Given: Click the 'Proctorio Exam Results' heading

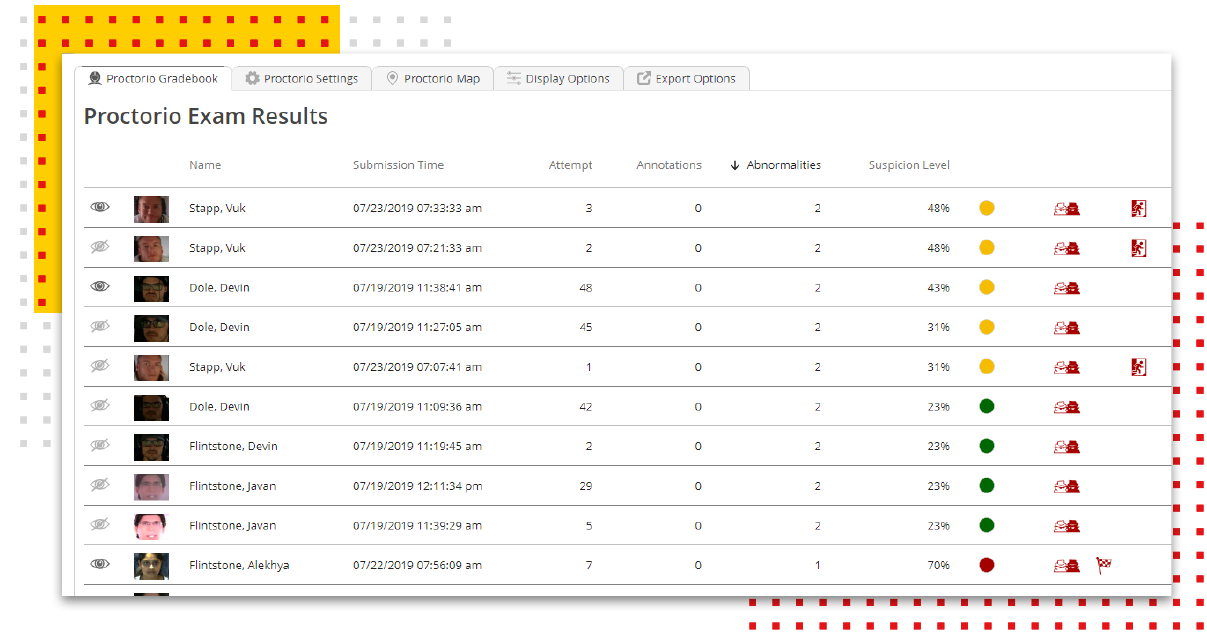Looking at the screenshot, I should point(205,116).
